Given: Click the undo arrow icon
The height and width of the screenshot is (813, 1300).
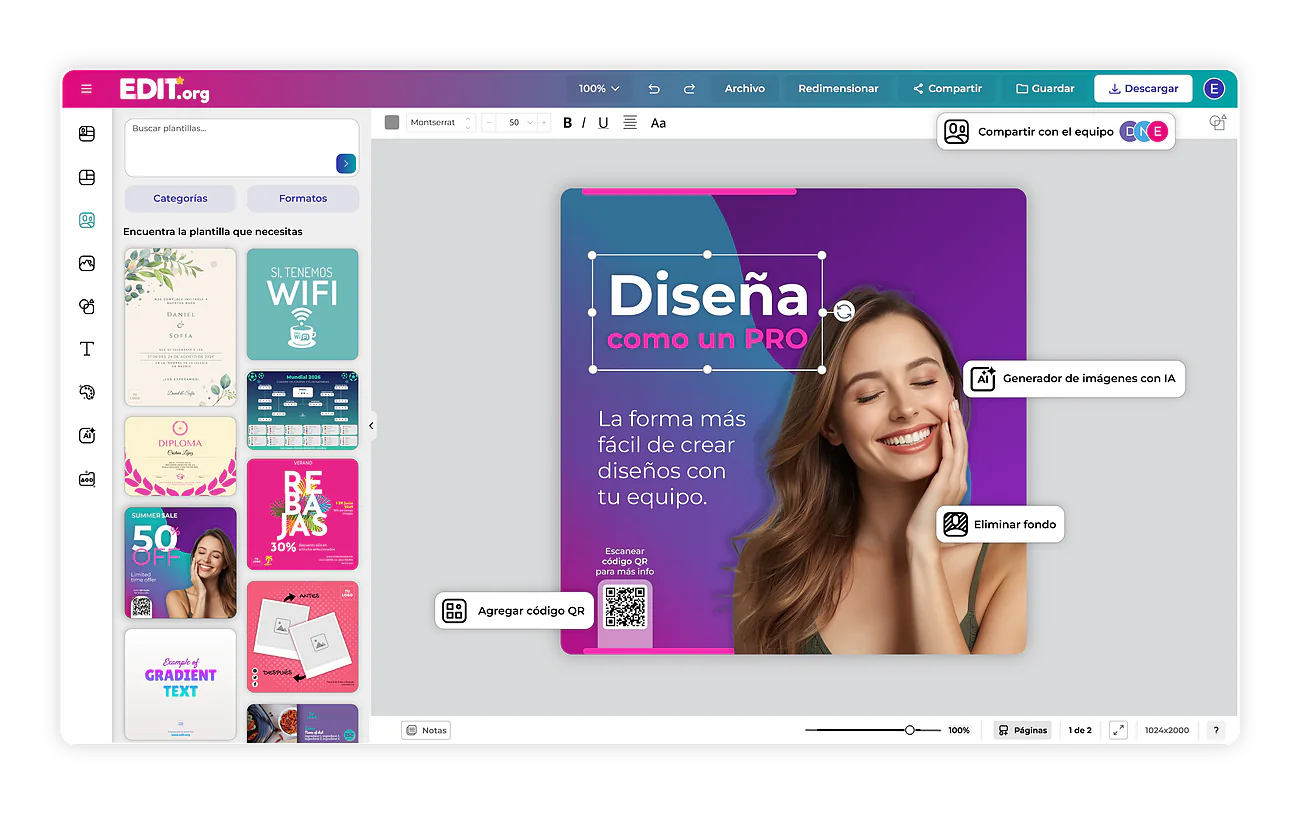Looking at the screenshot, I should click(x=654, y=89).
